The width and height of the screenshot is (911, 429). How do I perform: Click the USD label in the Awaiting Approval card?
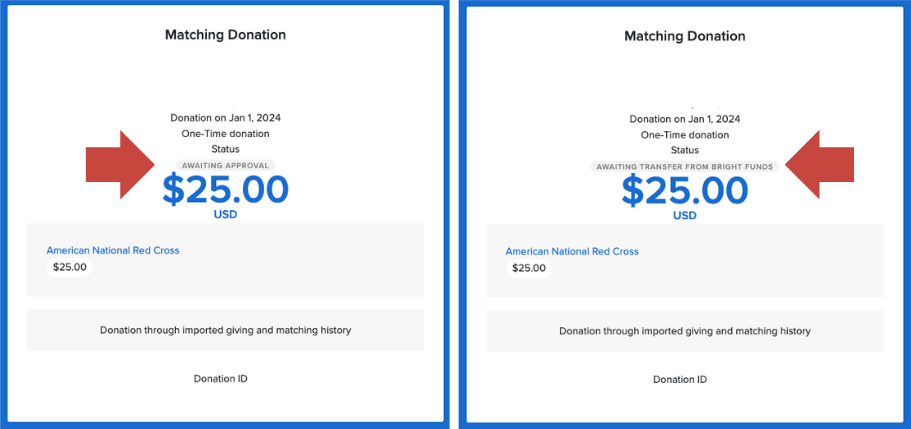click(225, 214)
